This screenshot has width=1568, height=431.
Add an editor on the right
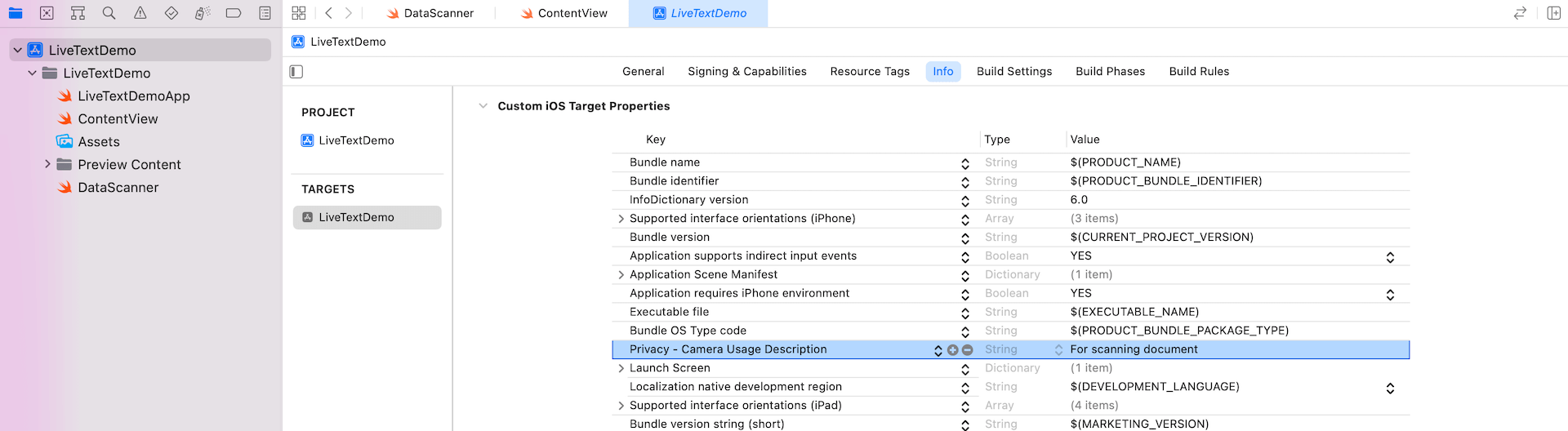[1553, 13]
